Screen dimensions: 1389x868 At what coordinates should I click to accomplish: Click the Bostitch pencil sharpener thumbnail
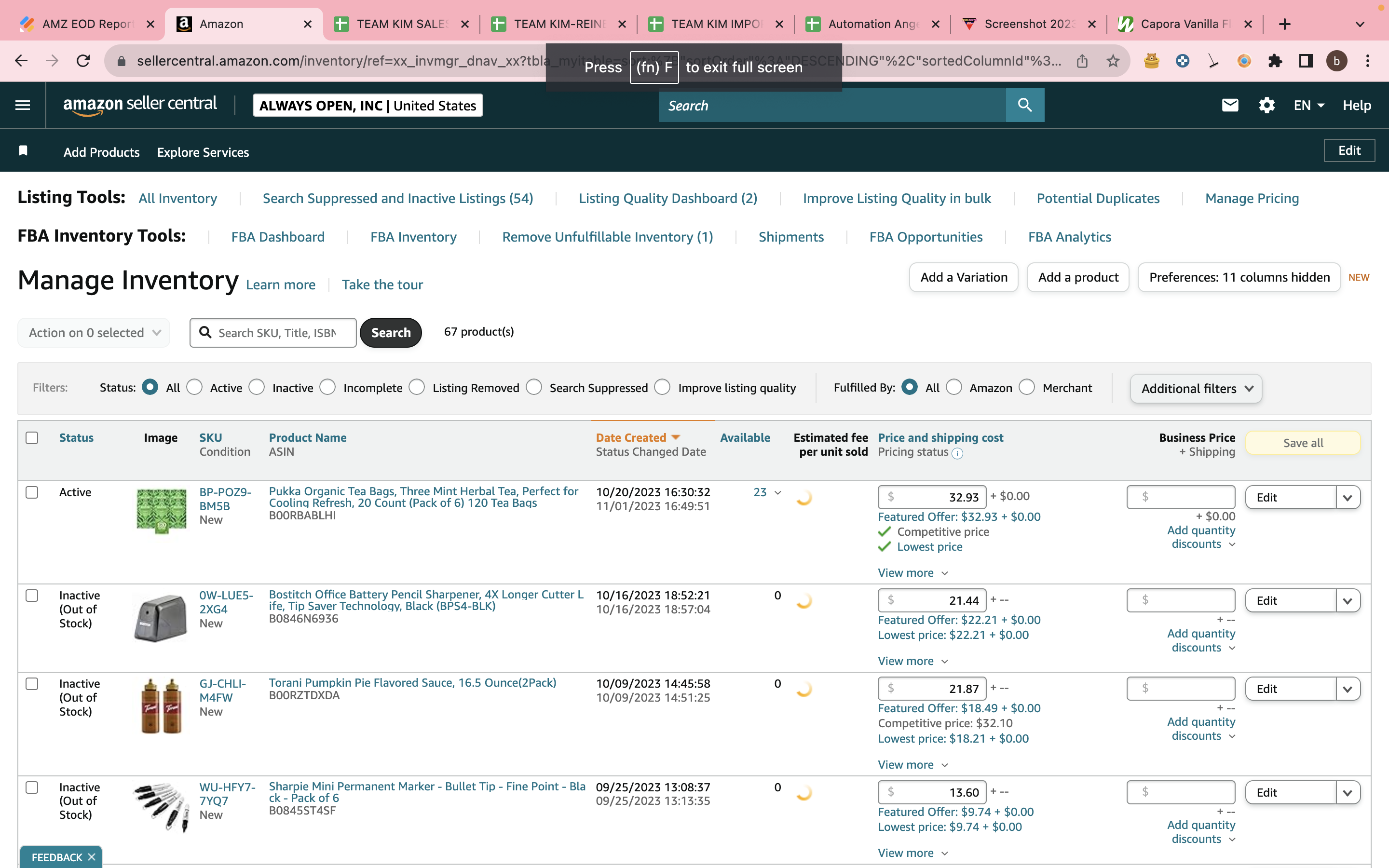pos(161,617)
